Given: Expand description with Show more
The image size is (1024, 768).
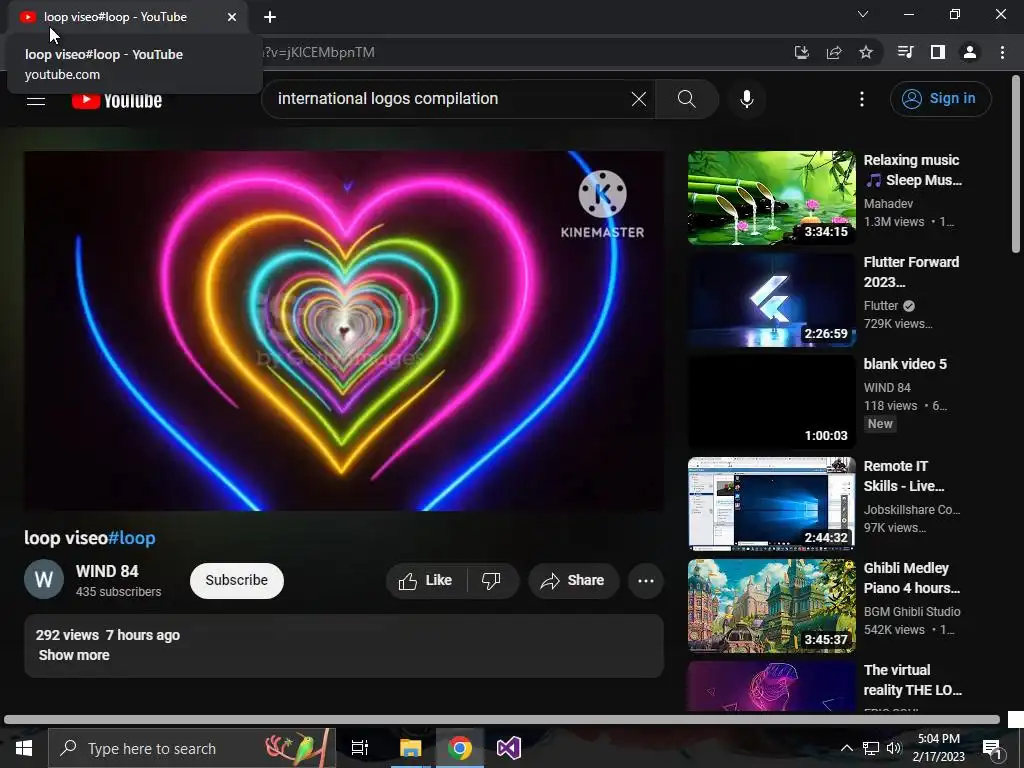Looking at the screenshot, I should [74, 655].
